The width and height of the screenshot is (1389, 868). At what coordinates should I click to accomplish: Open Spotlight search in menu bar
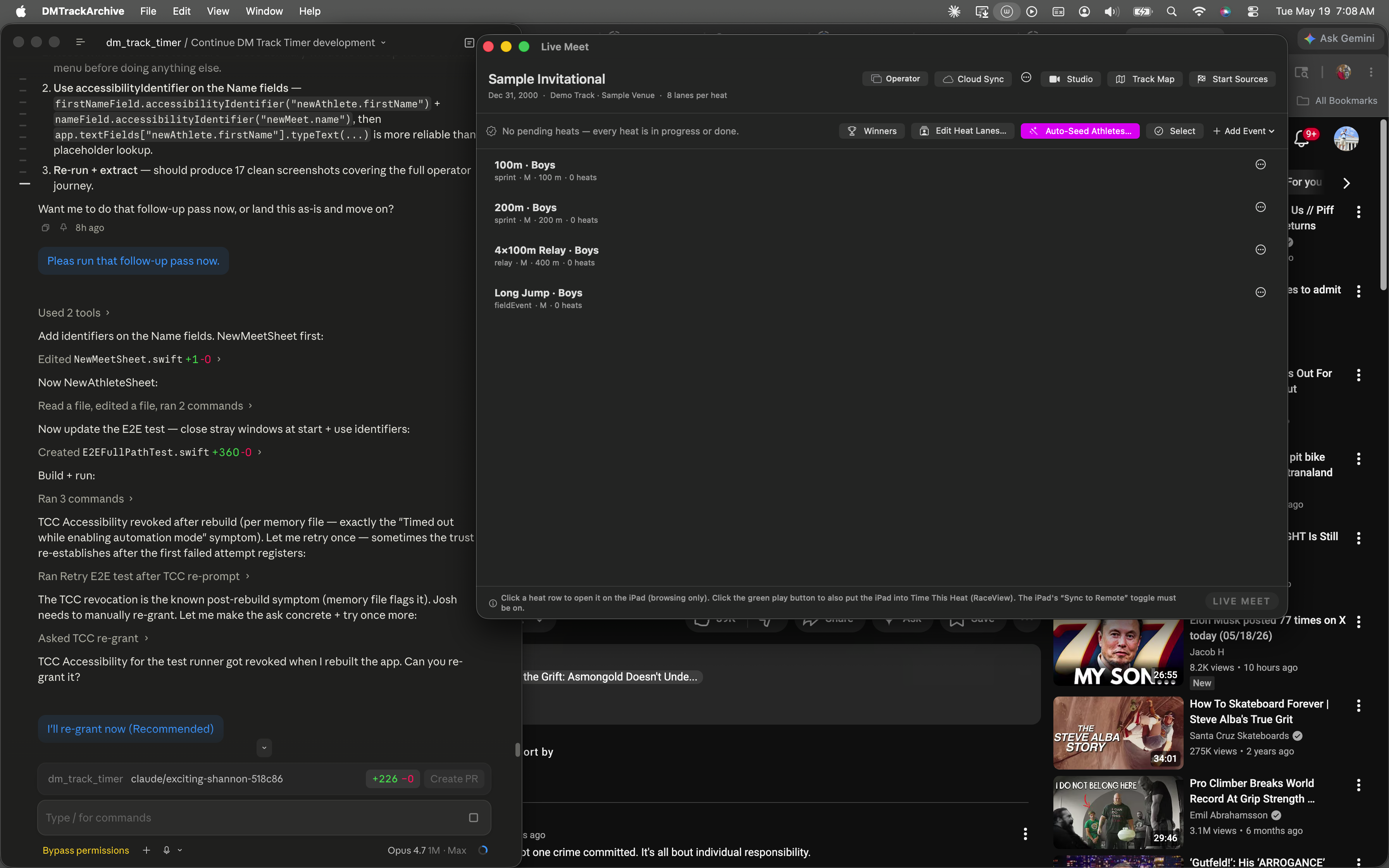coord(1172,11)
